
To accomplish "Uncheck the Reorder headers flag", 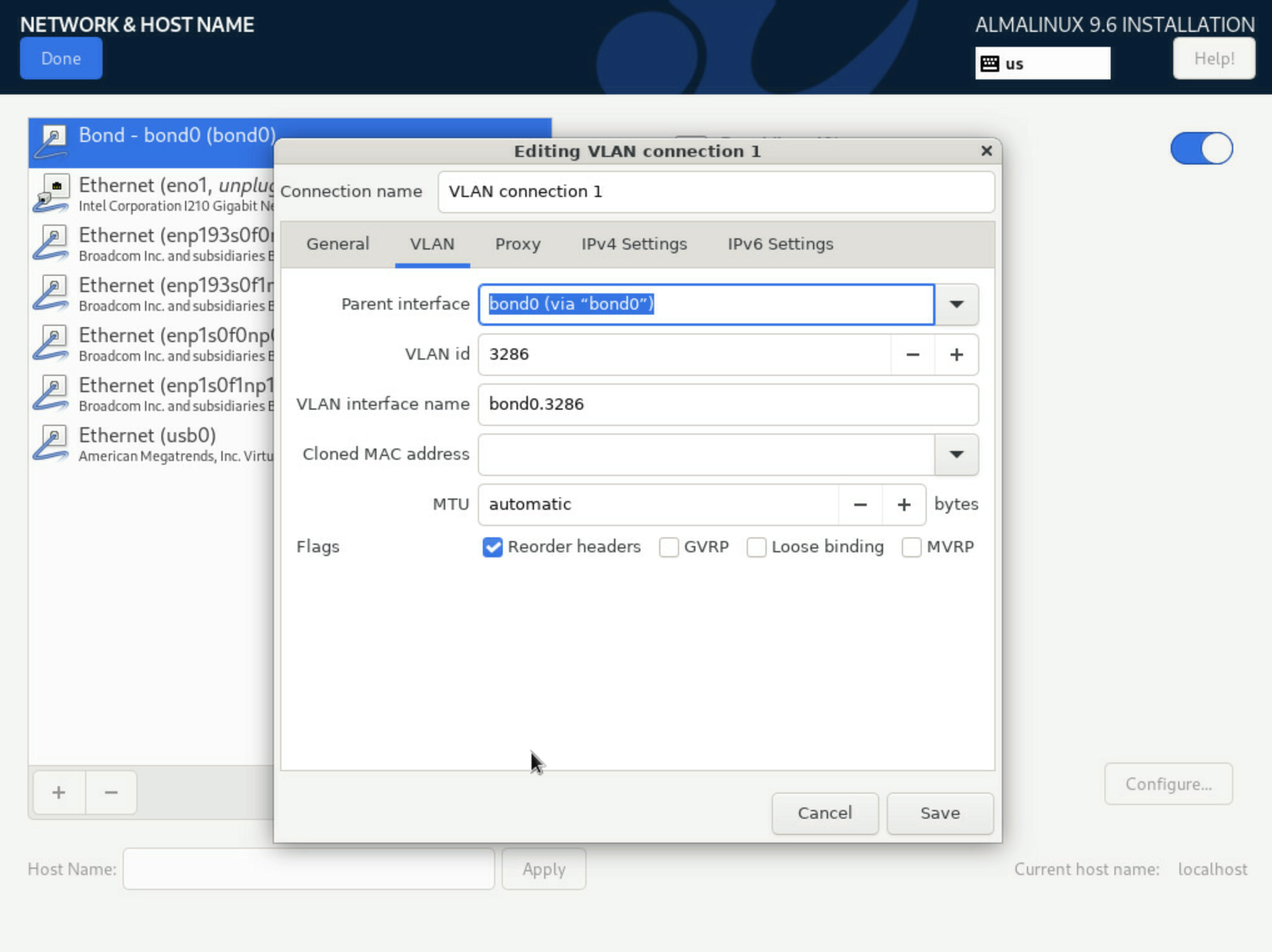I will click(493, 547).
